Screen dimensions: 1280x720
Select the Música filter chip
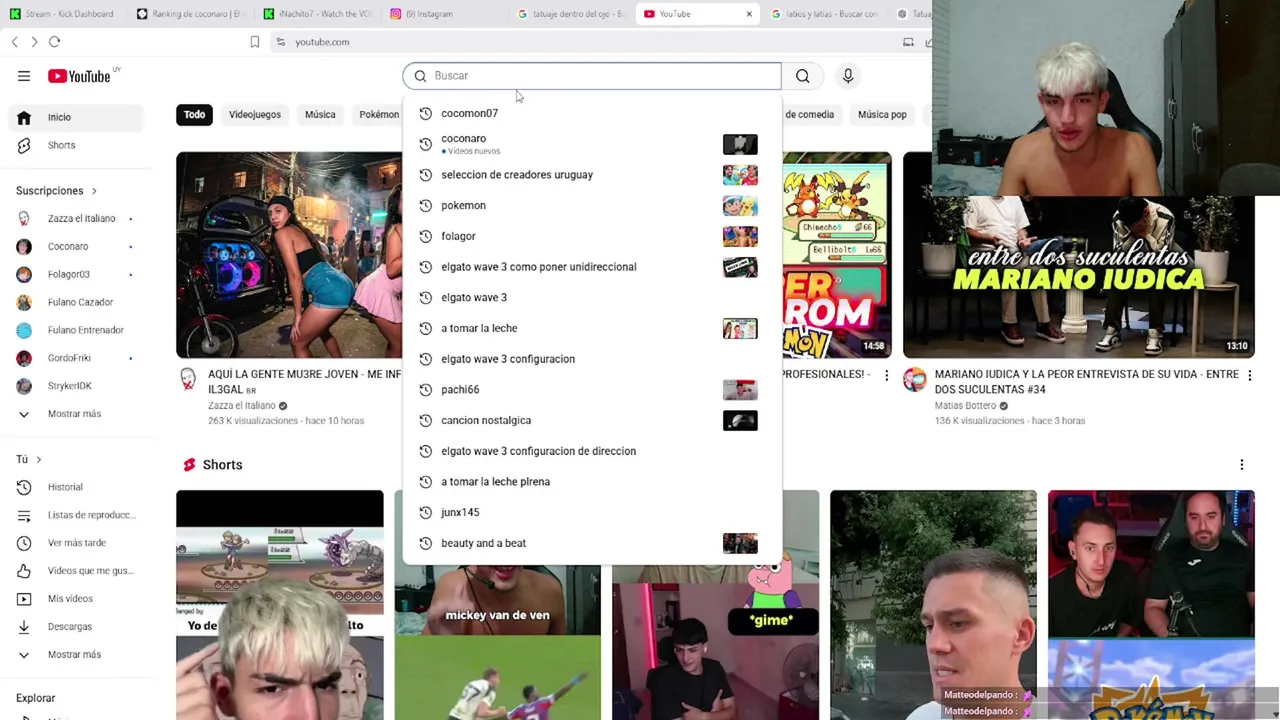(x=320, y=114)
